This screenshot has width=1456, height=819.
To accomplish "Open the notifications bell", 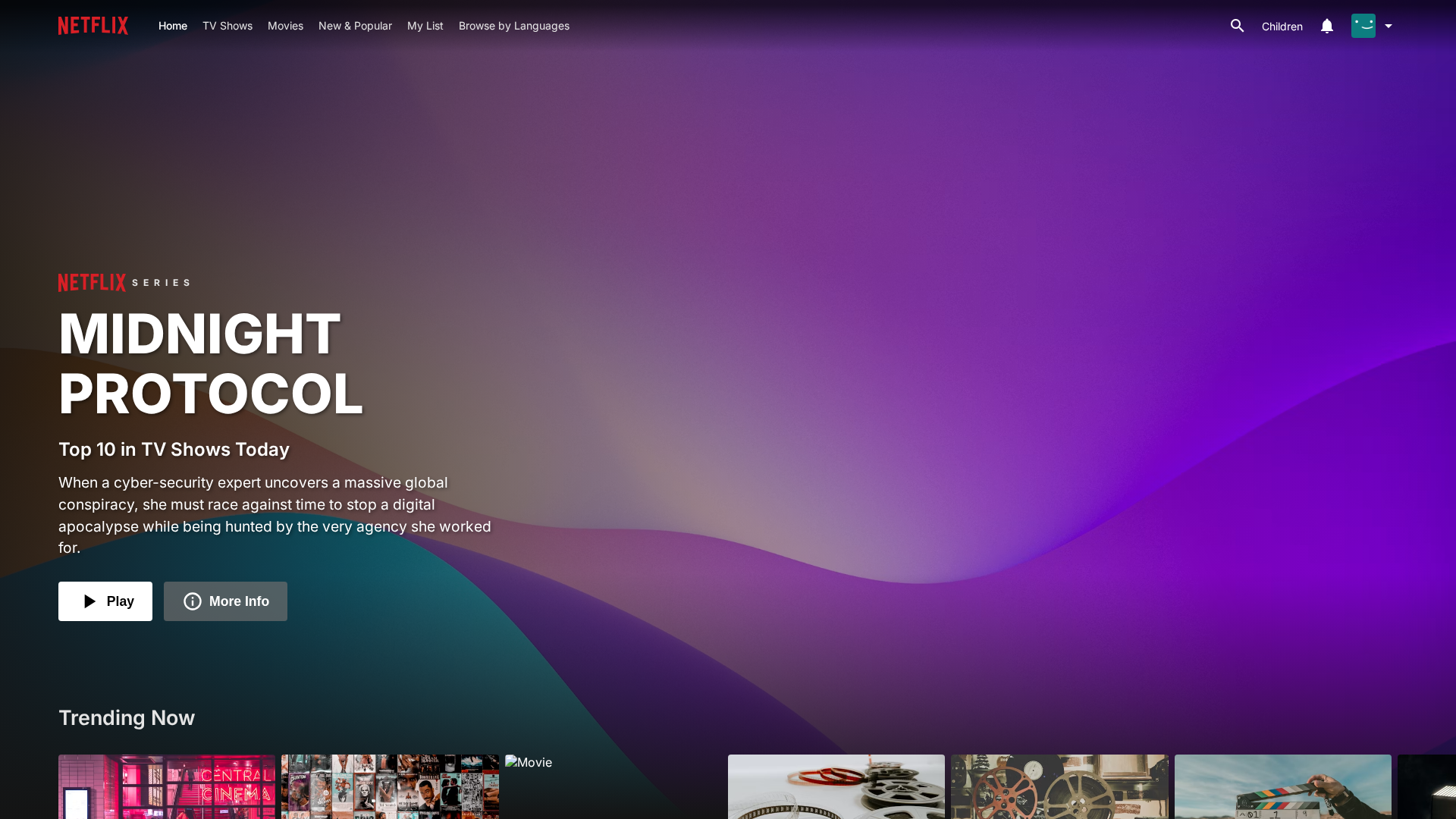I will (x=1326, y=26).
